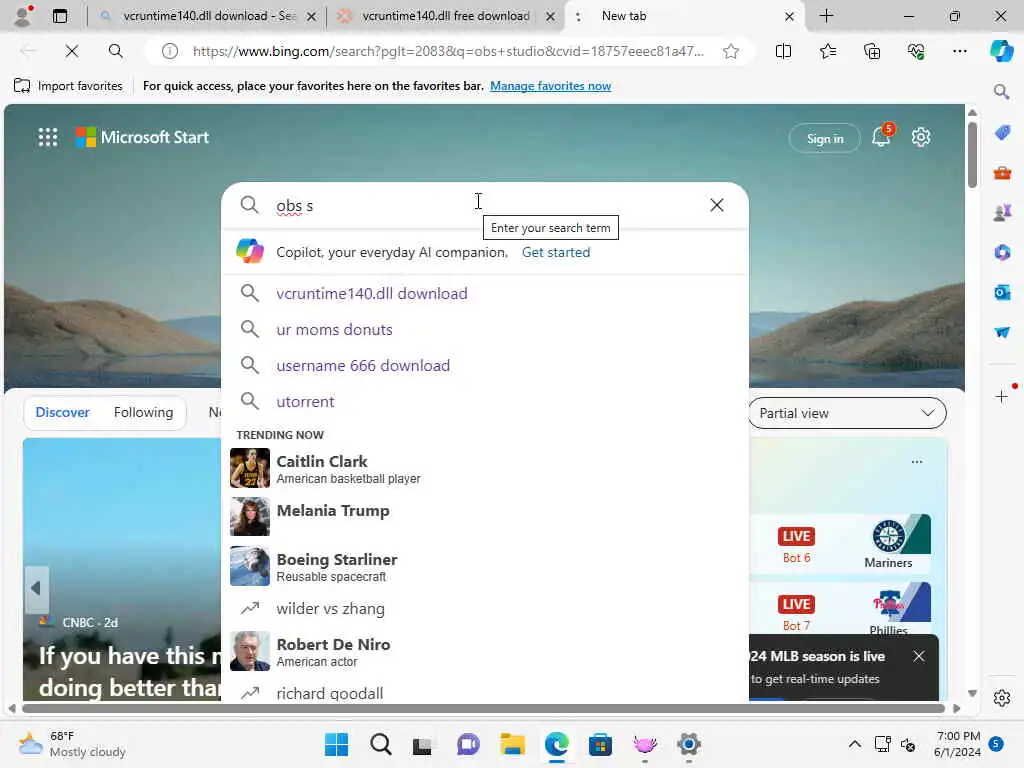Switch to the Discover feed tab
This screenshot has width=1024, height=768.
(x=63, y=412)
